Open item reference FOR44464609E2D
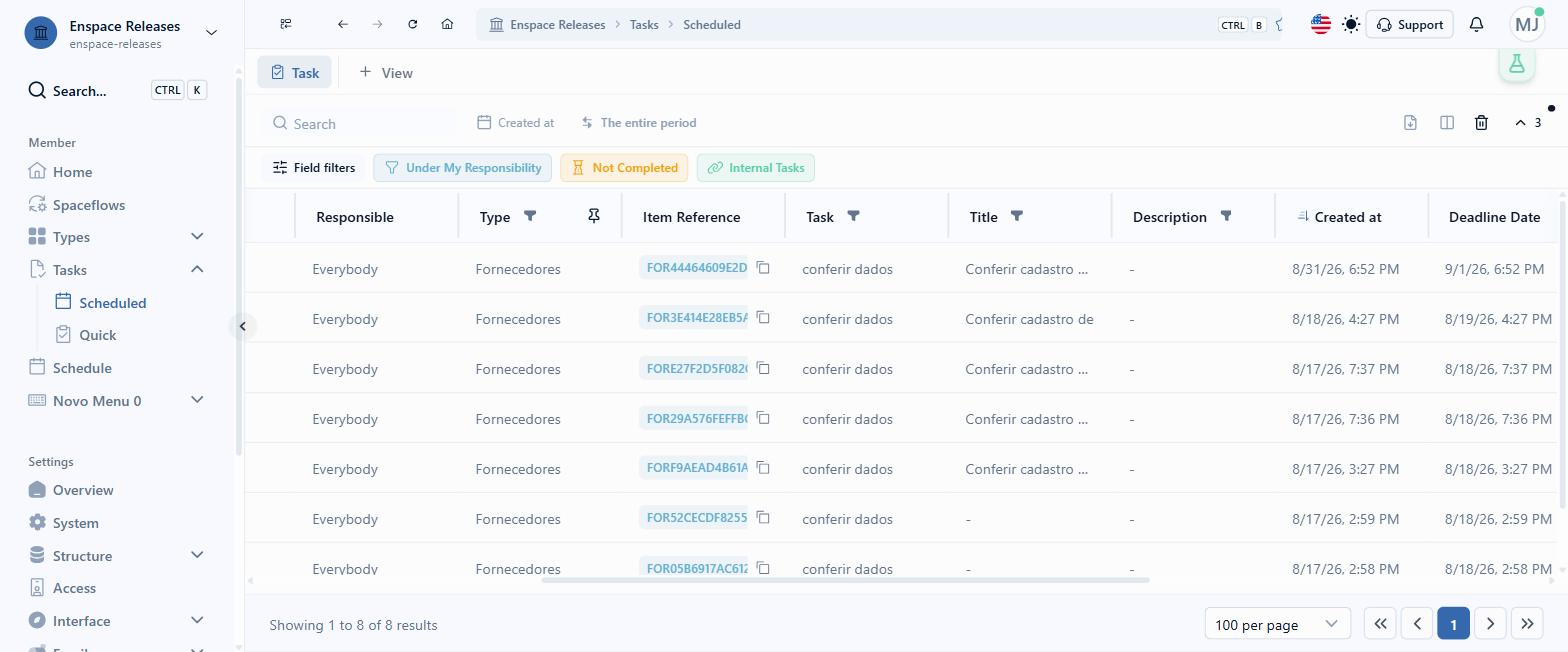1568x652 pixels. click(694, 268)
